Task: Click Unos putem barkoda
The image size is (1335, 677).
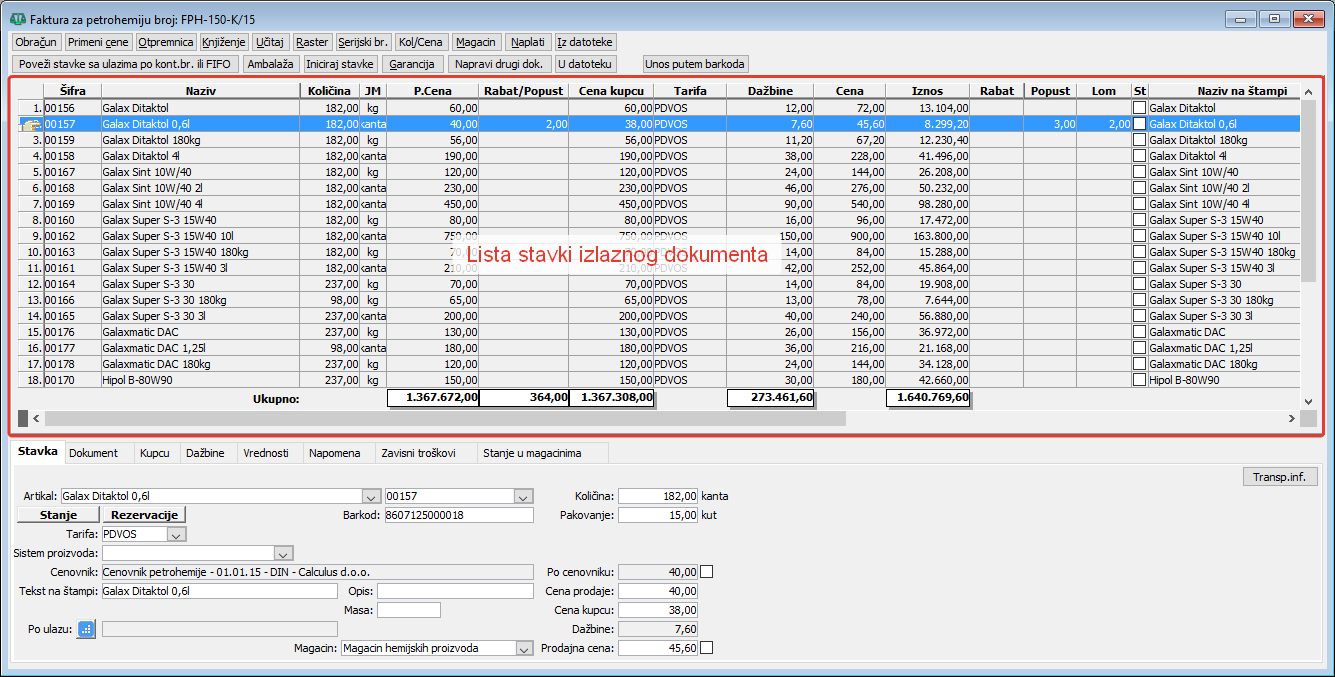Action: (x=696, y=64)
